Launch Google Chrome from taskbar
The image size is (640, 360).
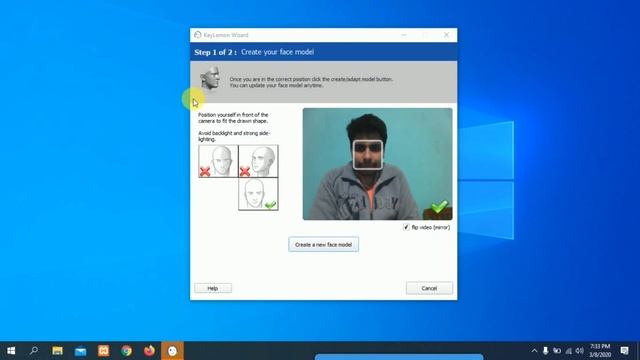[127, 351]
